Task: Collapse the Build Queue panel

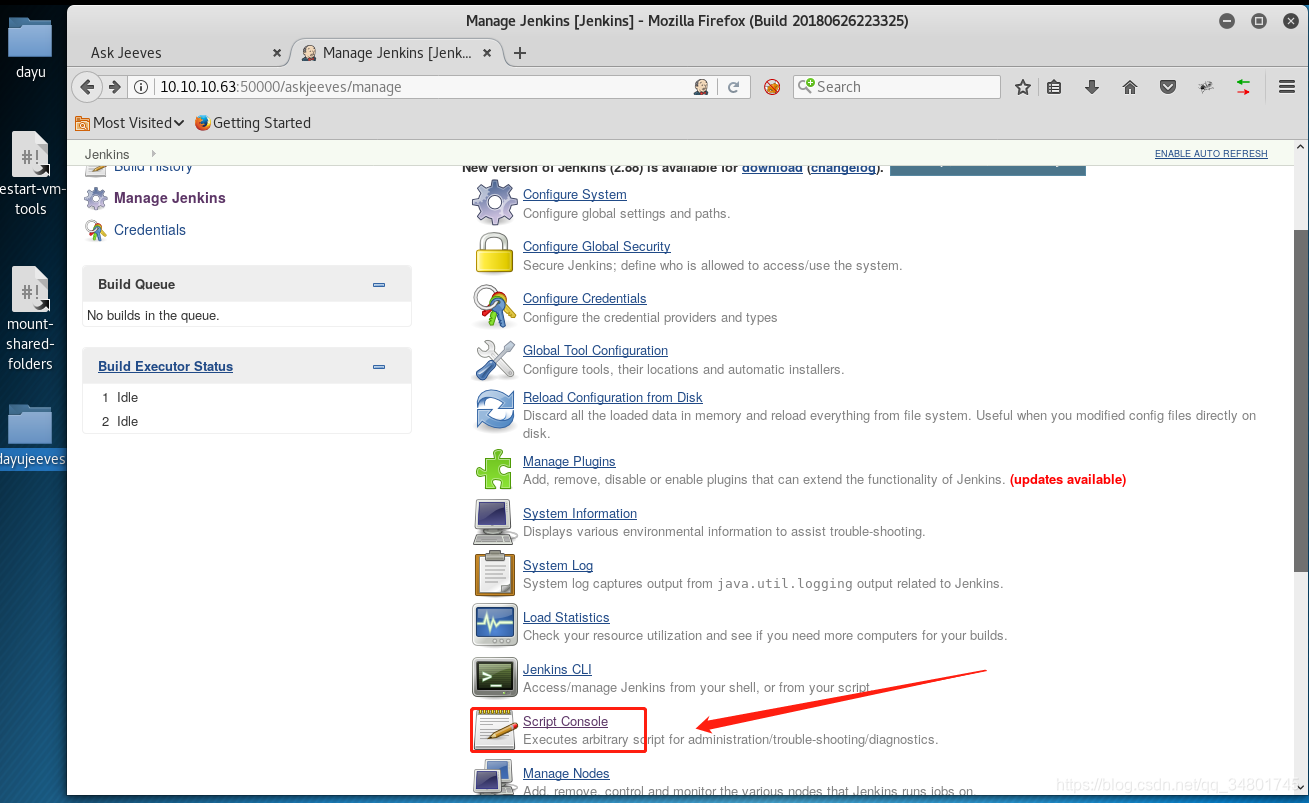Action: [379, 285]
